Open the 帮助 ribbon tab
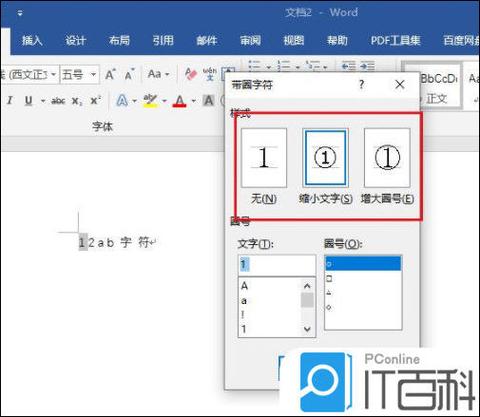This screenshot has height=417, width=480. [x=337, y=41]
